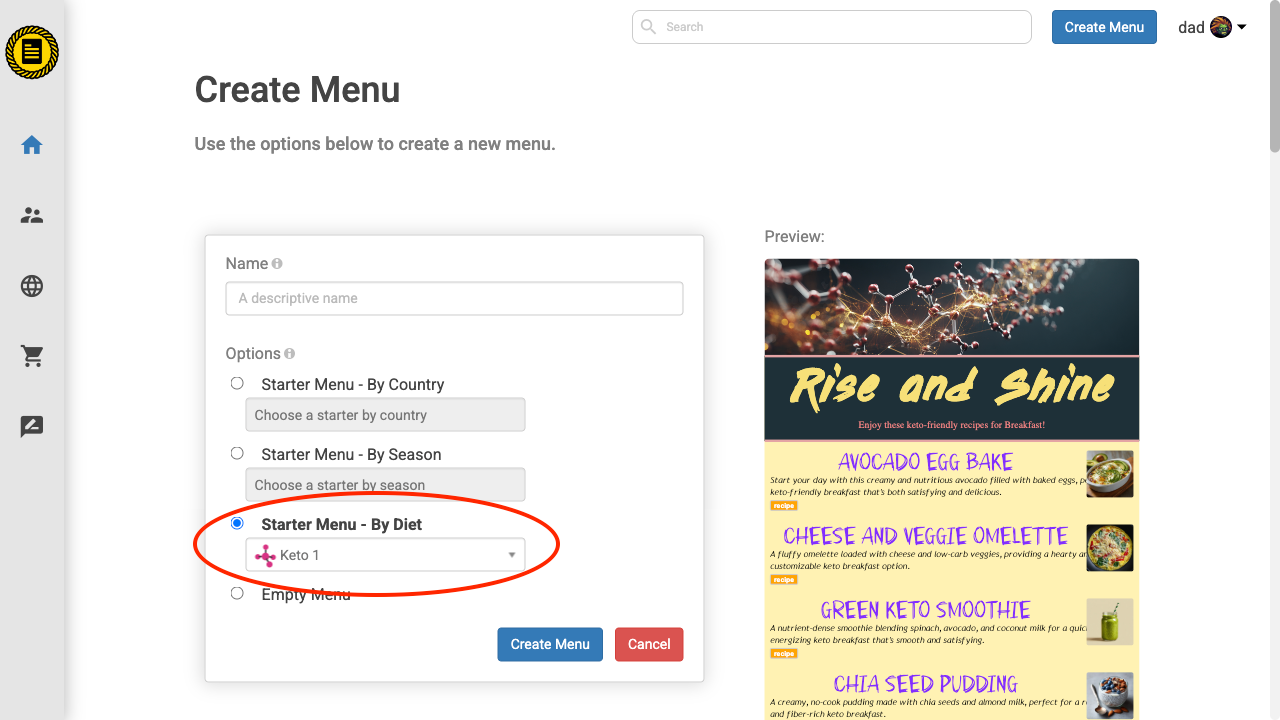Open the shopping cart section
The width and height of the screenshot is (1280, 720).
[31, 356]
